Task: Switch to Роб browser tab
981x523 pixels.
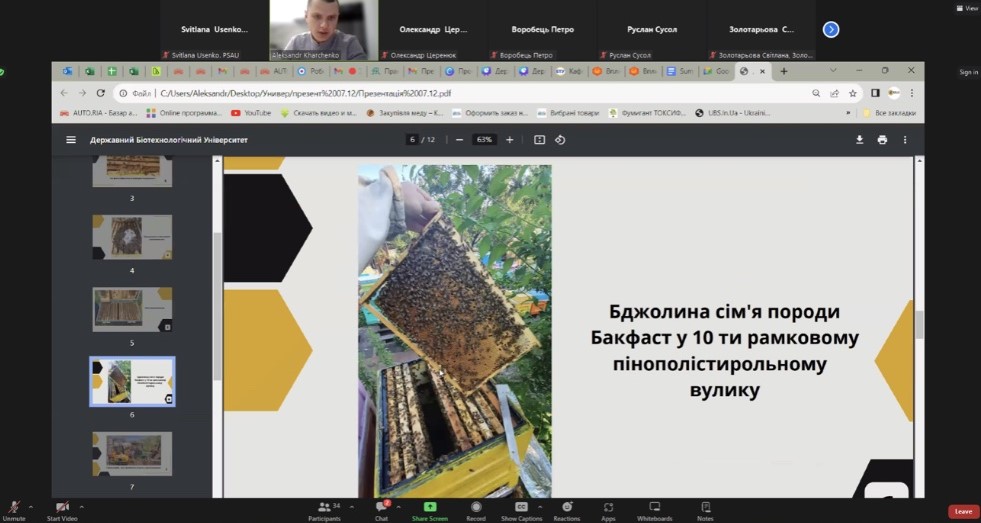Action: (x=310, y=71)
